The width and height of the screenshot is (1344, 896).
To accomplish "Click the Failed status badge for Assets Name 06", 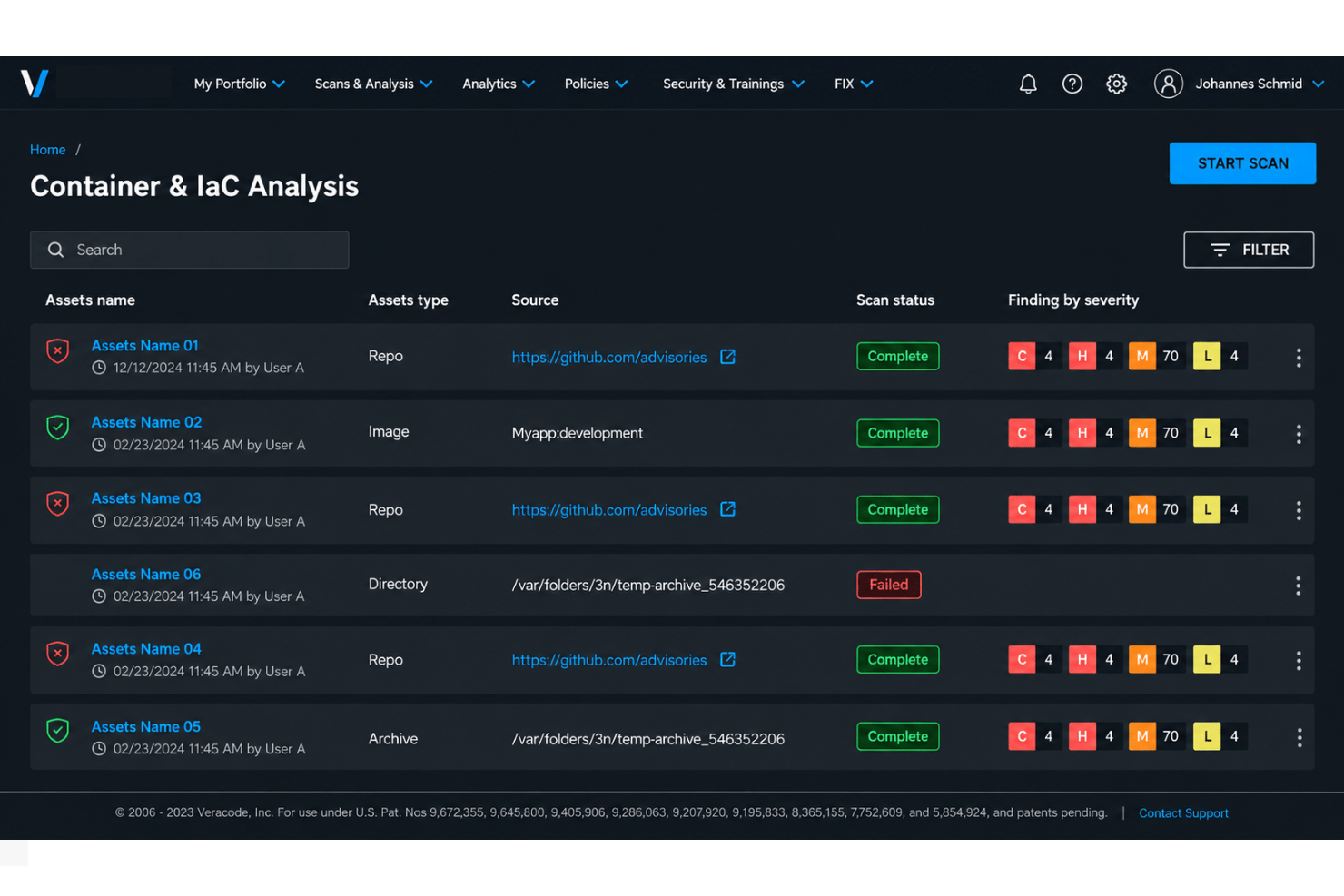I will (x=889, y=585).
